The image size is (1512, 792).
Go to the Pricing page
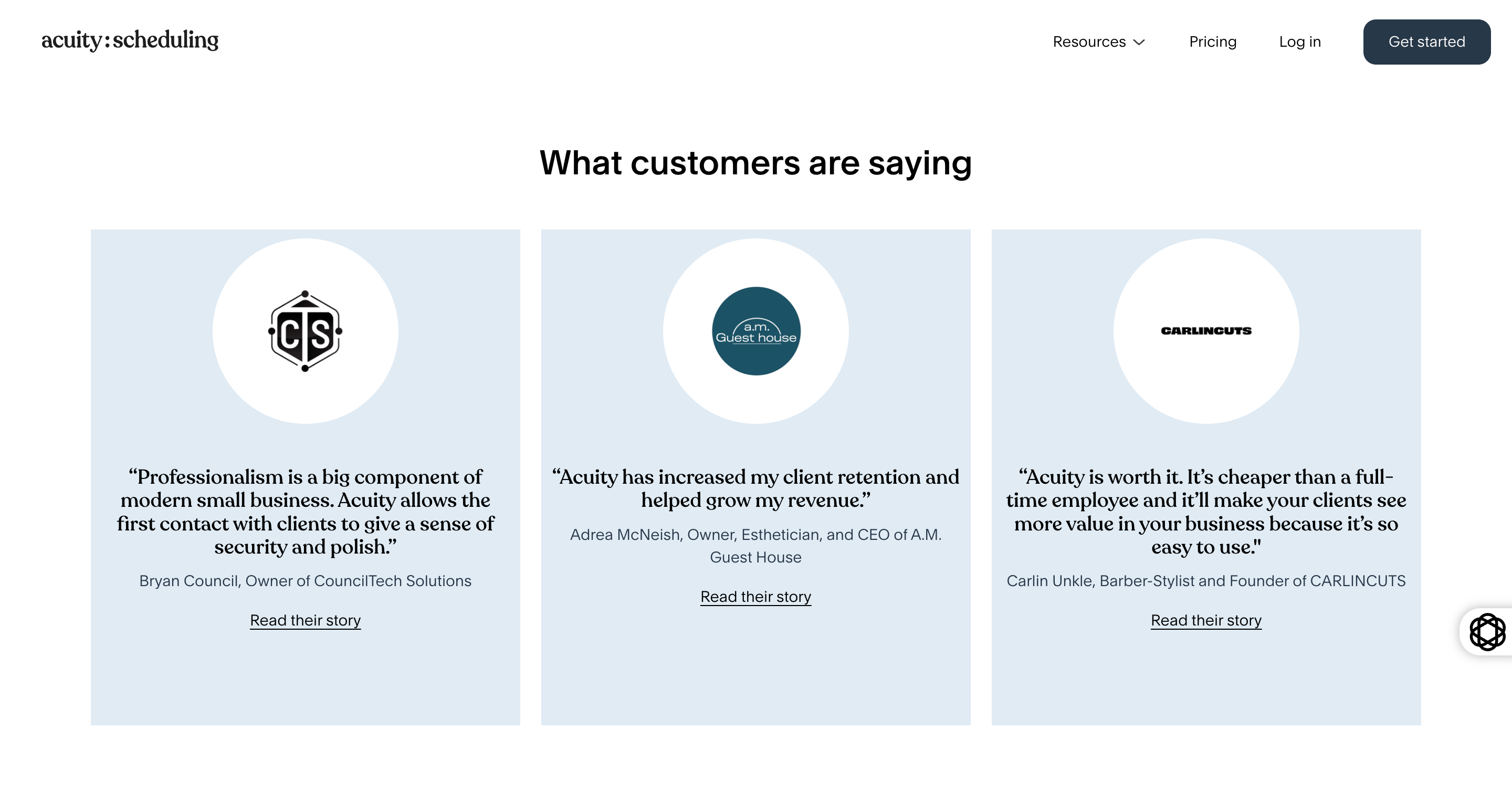1213,41
